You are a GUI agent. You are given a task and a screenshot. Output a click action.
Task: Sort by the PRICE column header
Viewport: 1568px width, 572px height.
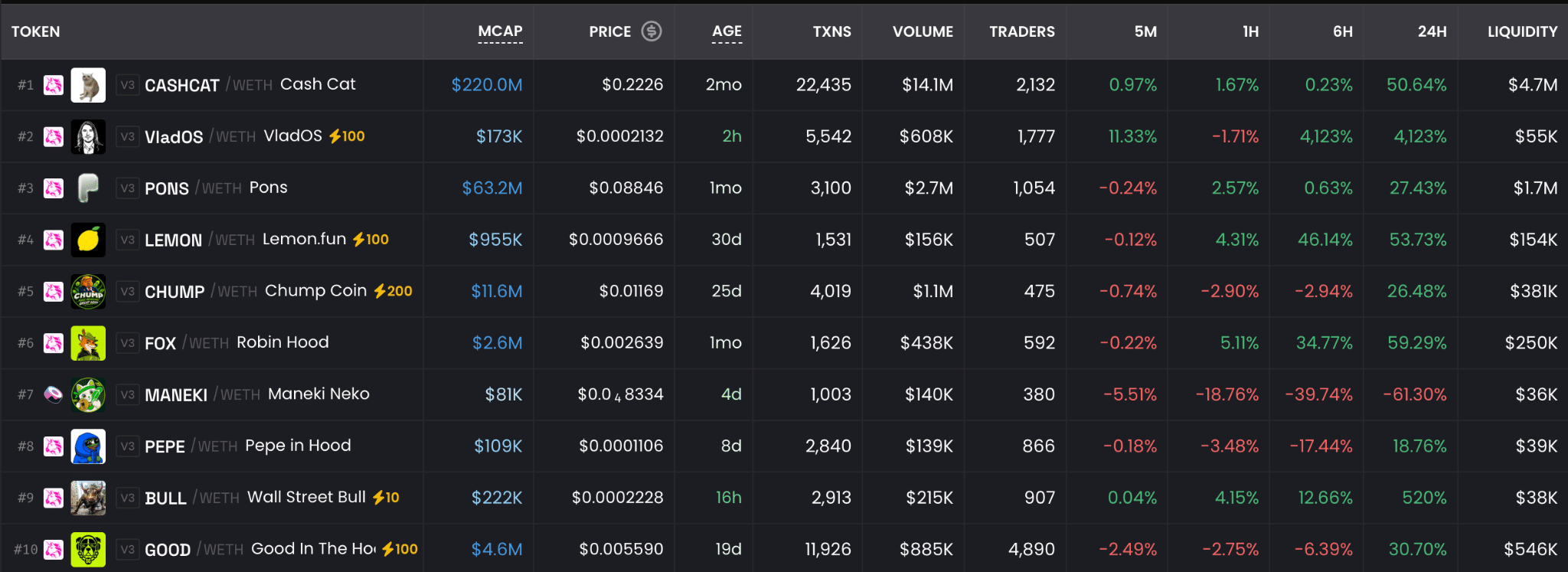coord(609,31)
